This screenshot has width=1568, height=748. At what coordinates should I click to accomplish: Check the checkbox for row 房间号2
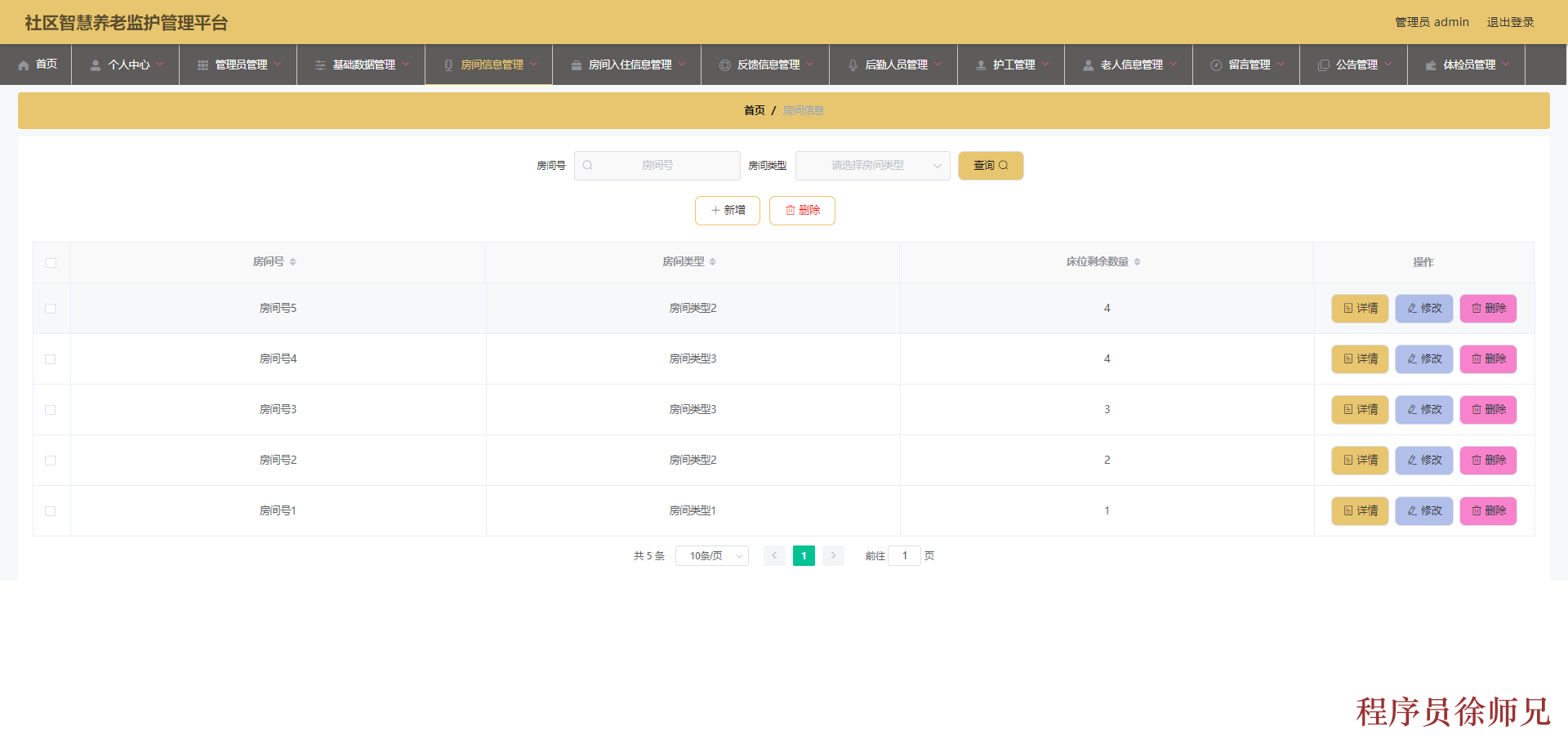click(51, 461)
